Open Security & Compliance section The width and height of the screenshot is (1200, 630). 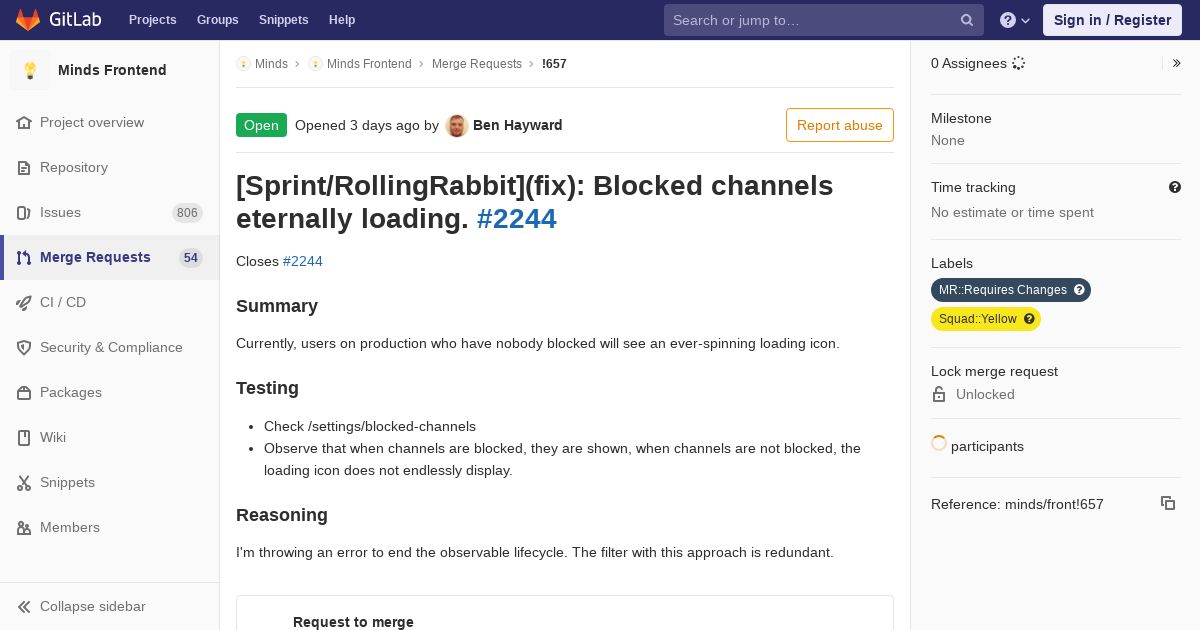coord(111,347)
